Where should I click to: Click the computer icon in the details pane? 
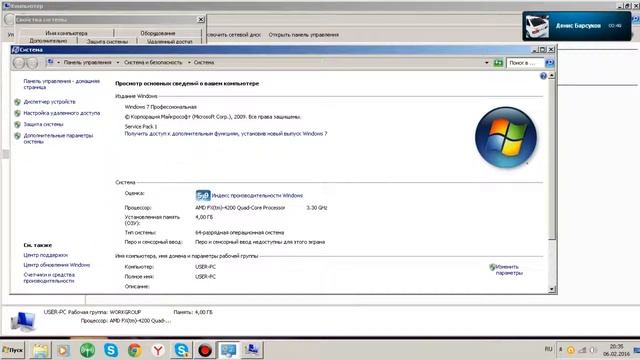pyautogui.click(x=23, y=321)
